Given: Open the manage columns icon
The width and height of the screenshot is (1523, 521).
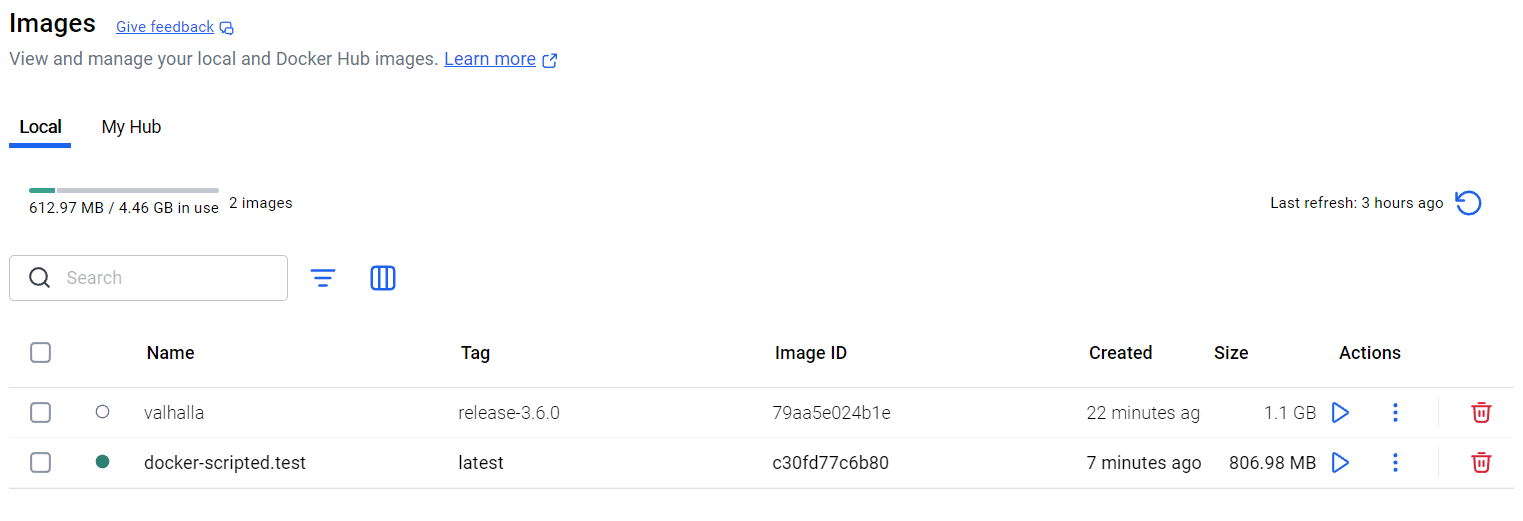Looking at the screenshot, I should (383, 278).
